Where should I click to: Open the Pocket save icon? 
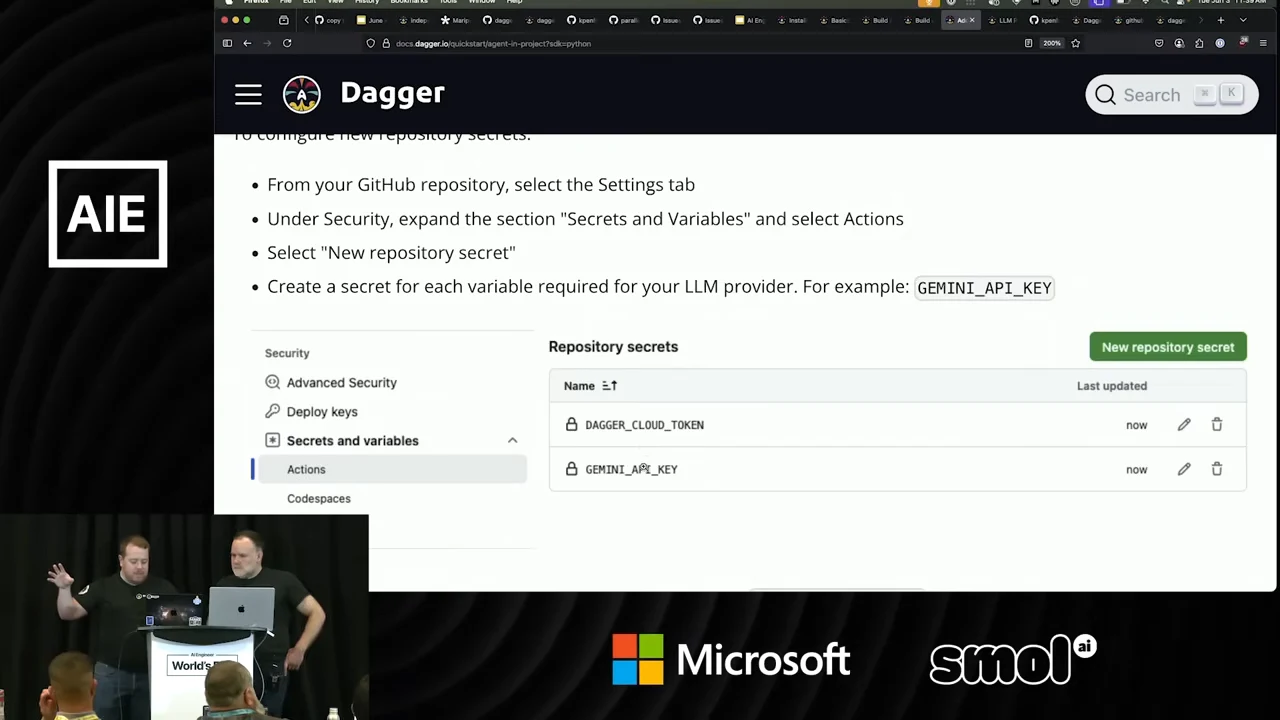(1159, 43)
